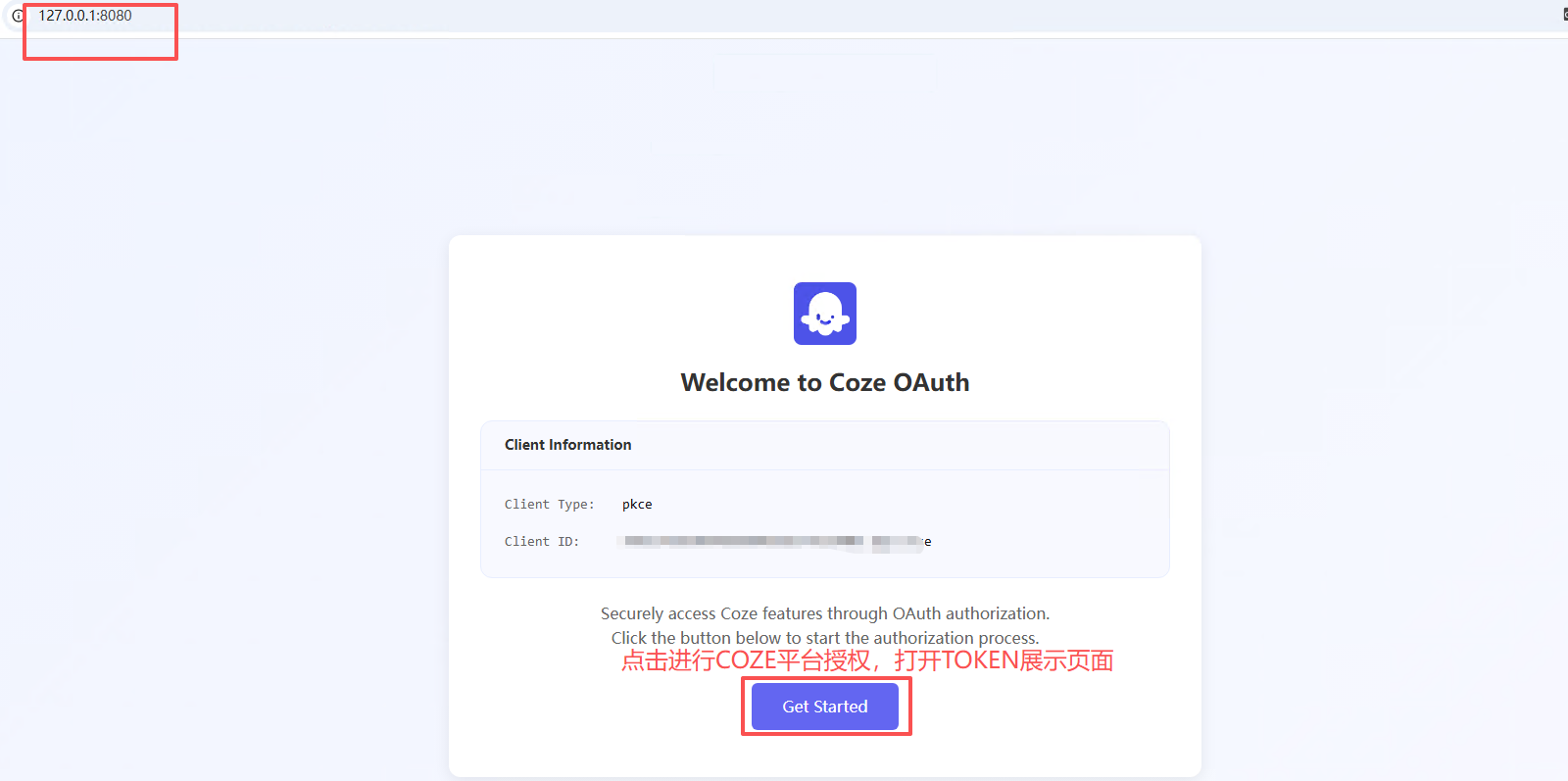Click the Client Information header

point(568,445)
